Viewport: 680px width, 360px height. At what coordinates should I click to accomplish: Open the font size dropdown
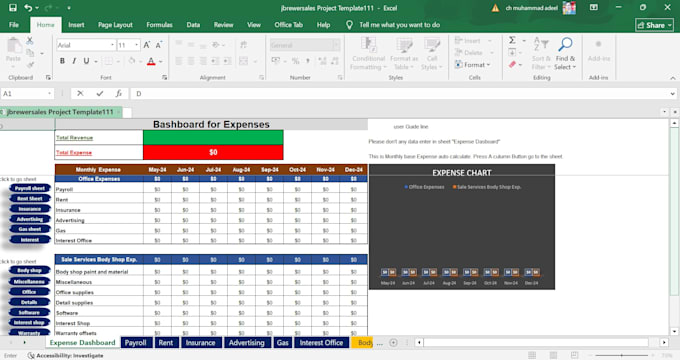pyautogui.click(x=137, y=45)
